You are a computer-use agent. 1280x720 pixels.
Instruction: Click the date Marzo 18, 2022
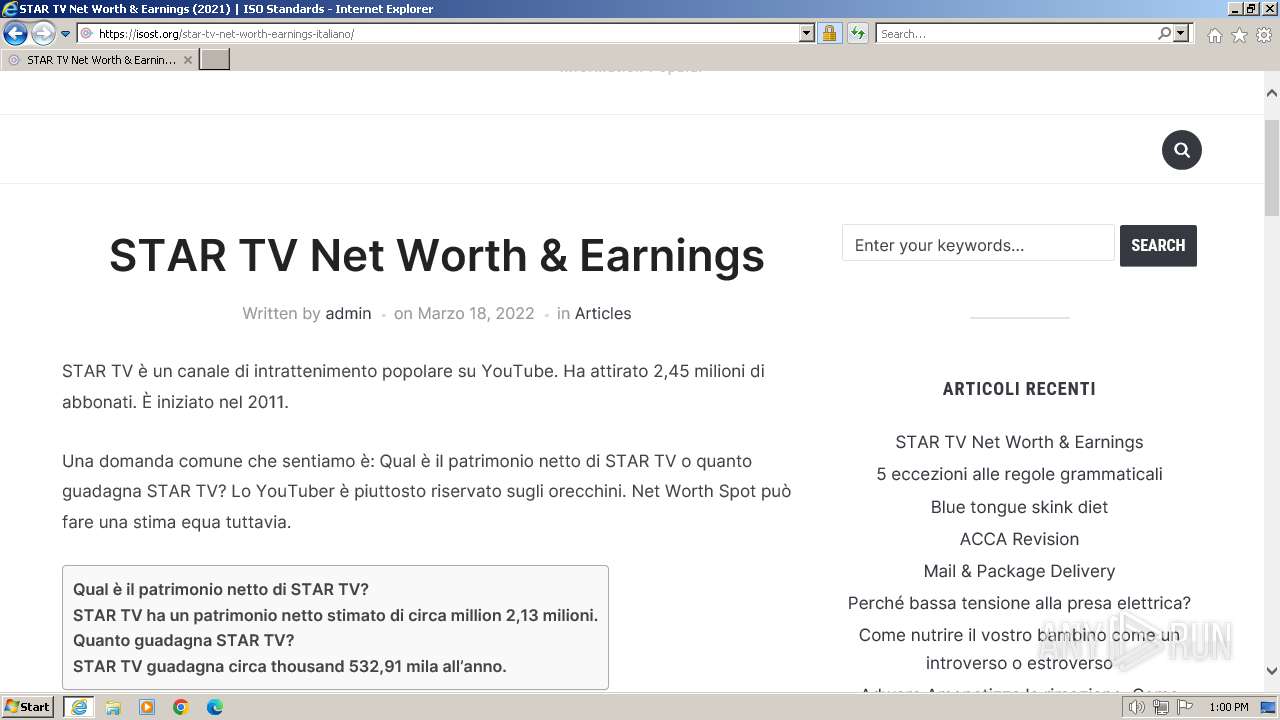pyautogui.click(x=476, y=313)
